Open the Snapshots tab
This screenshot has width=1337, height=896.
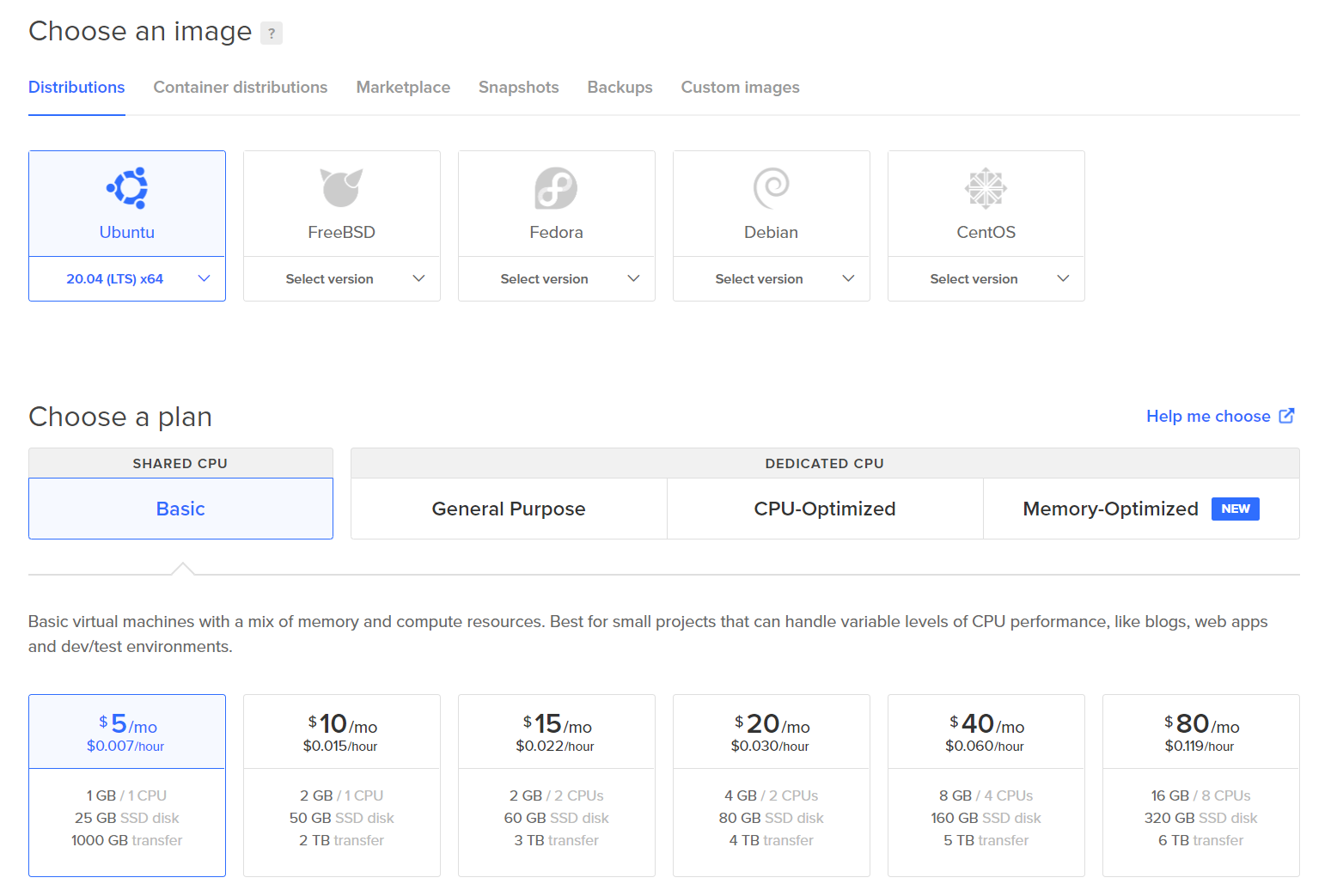(518, 88)
